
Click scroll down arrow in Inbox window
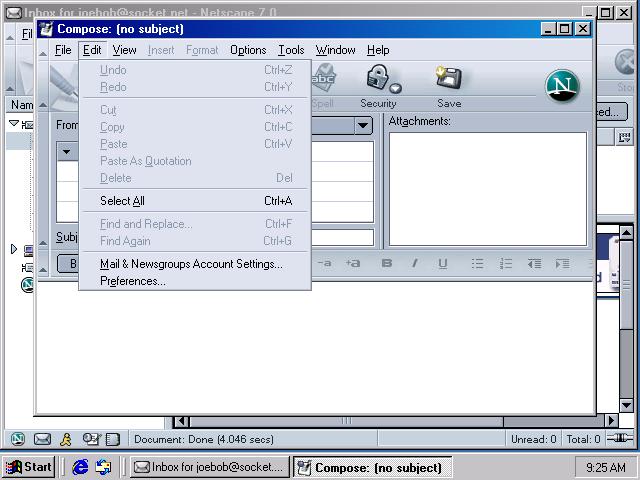pyautogui.click(x=627, y=405)
